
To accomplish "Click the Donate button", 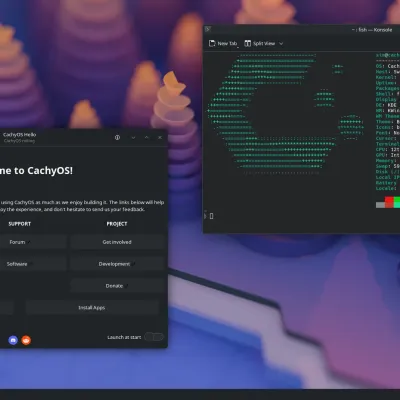I will point(117,286).
